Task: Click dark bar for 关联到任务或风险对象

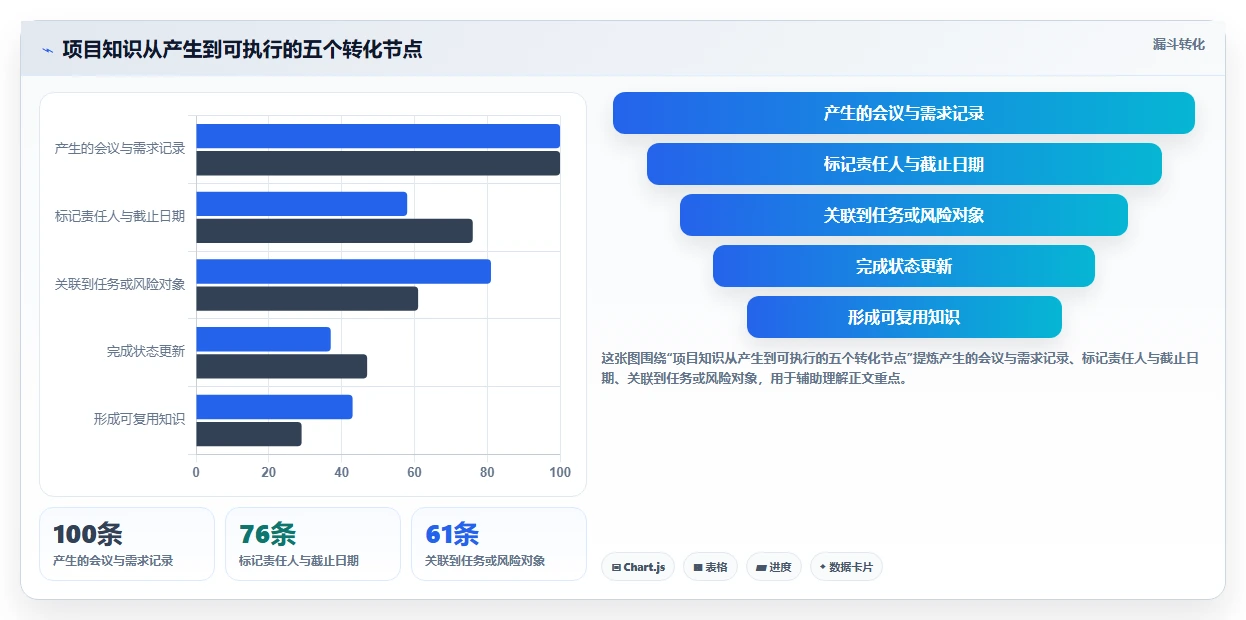Action: [307, 298]
